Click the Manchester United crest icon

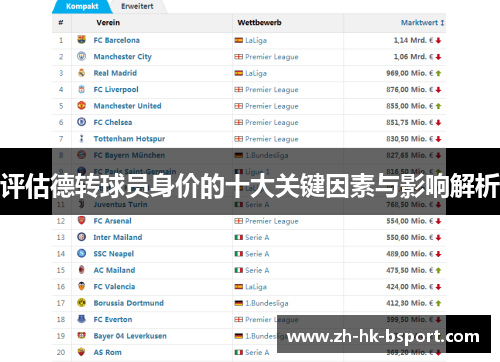pyautogui.click(x=81, y=106)
